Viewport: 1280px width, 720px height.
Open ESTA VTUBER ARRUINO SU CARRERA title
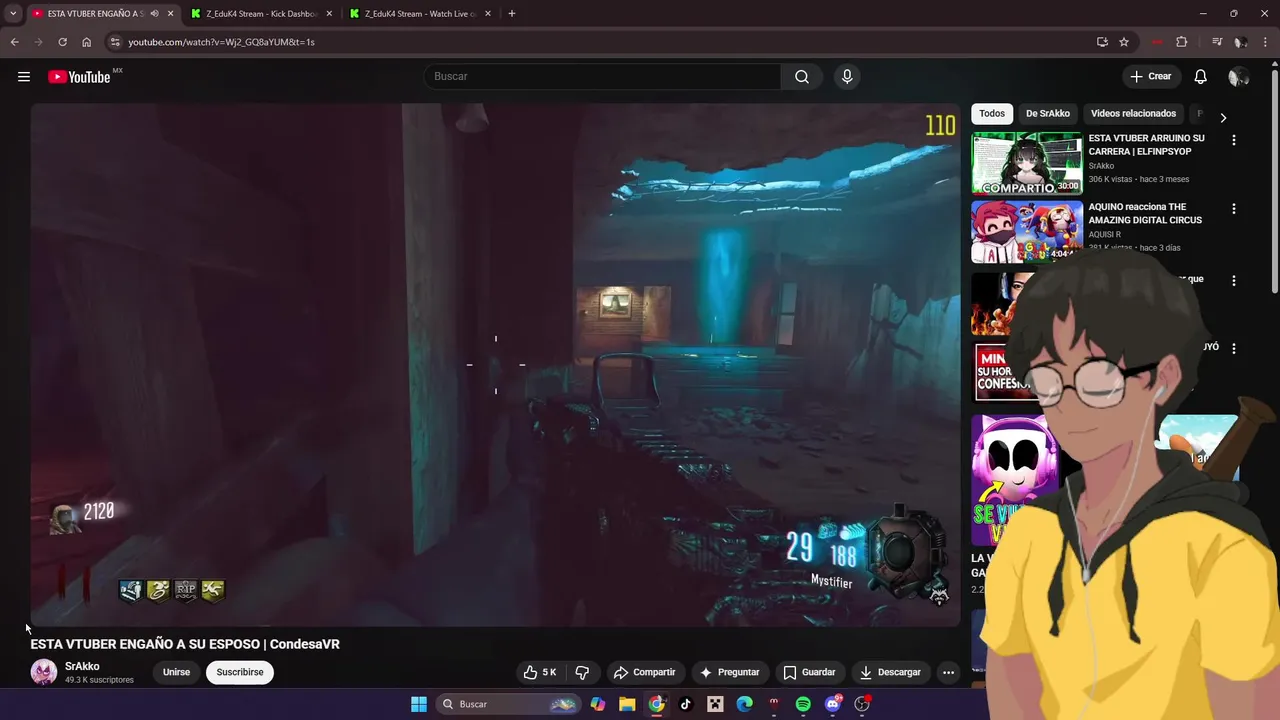click(x=1146, y=145)
